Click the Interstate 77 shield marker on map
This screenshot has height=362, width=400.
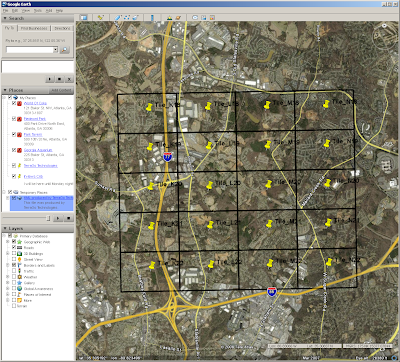[168, 157]
